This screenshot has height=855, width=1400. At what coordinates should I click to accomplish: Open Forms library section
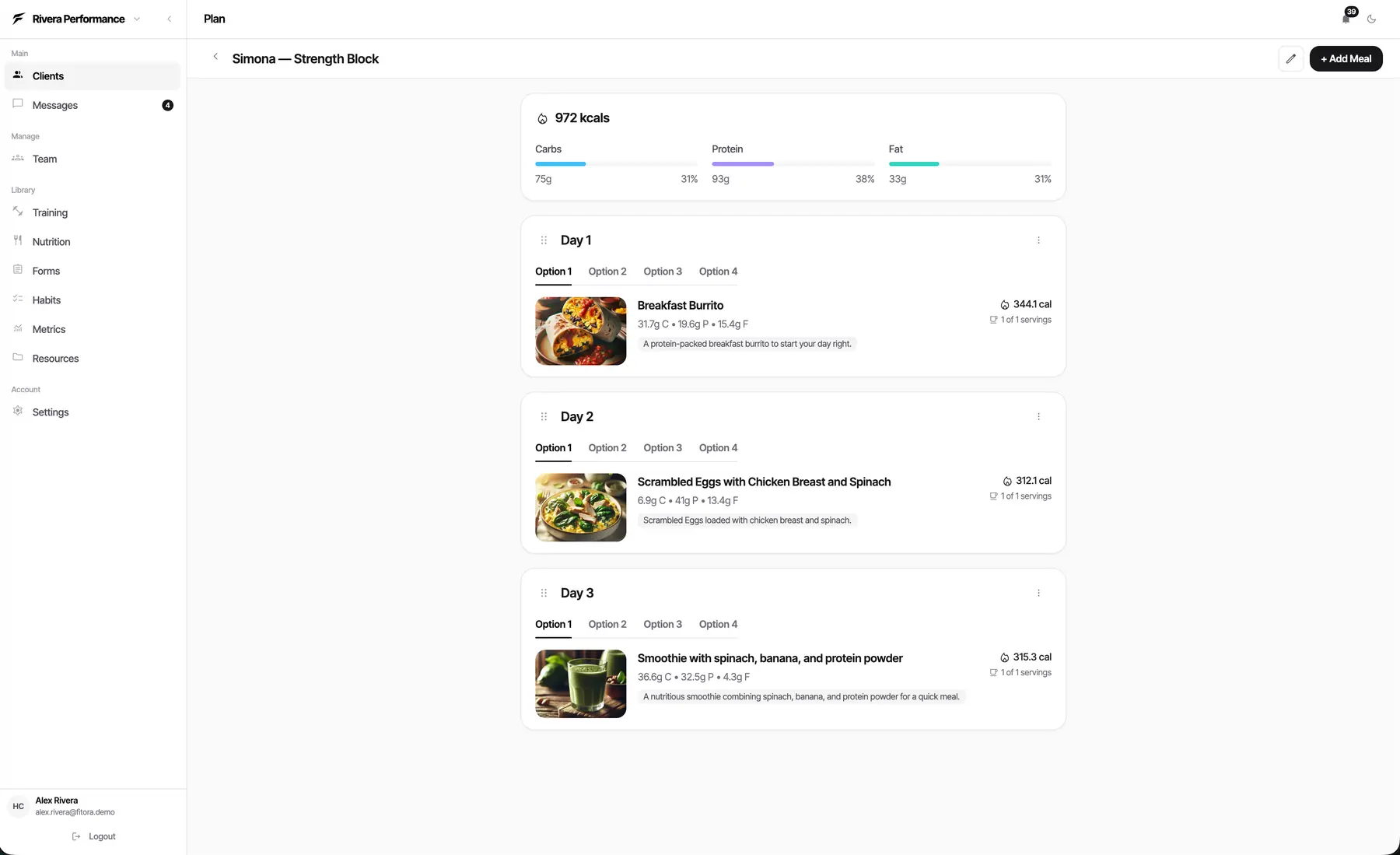point(93,271)
